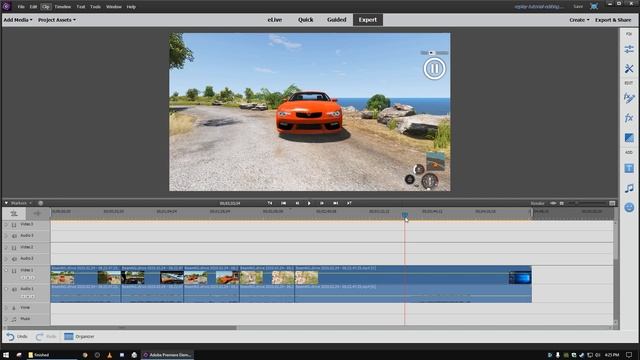Switch to the eLive tab
This screenshot has width=640, height=360.
tap(275, 20)
